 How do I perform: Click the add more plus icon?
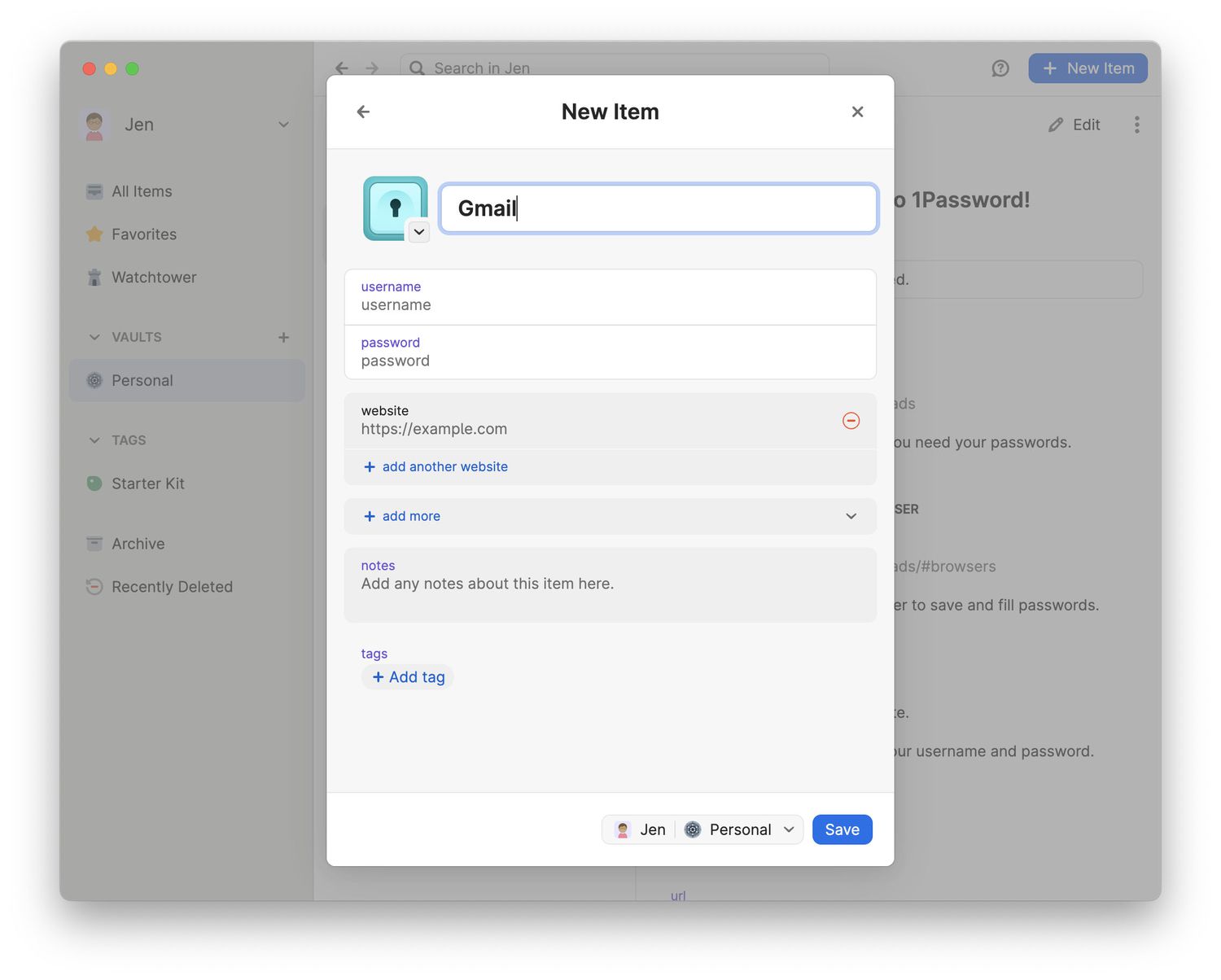(x=370, y=516)
